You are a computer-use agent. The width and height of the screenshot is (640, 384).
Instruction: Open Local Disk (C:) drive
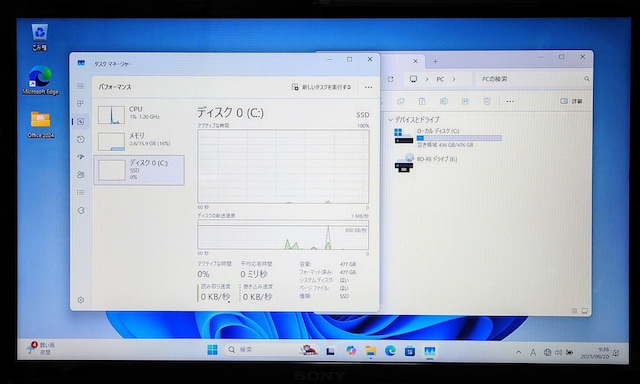[x=447, y=137]
